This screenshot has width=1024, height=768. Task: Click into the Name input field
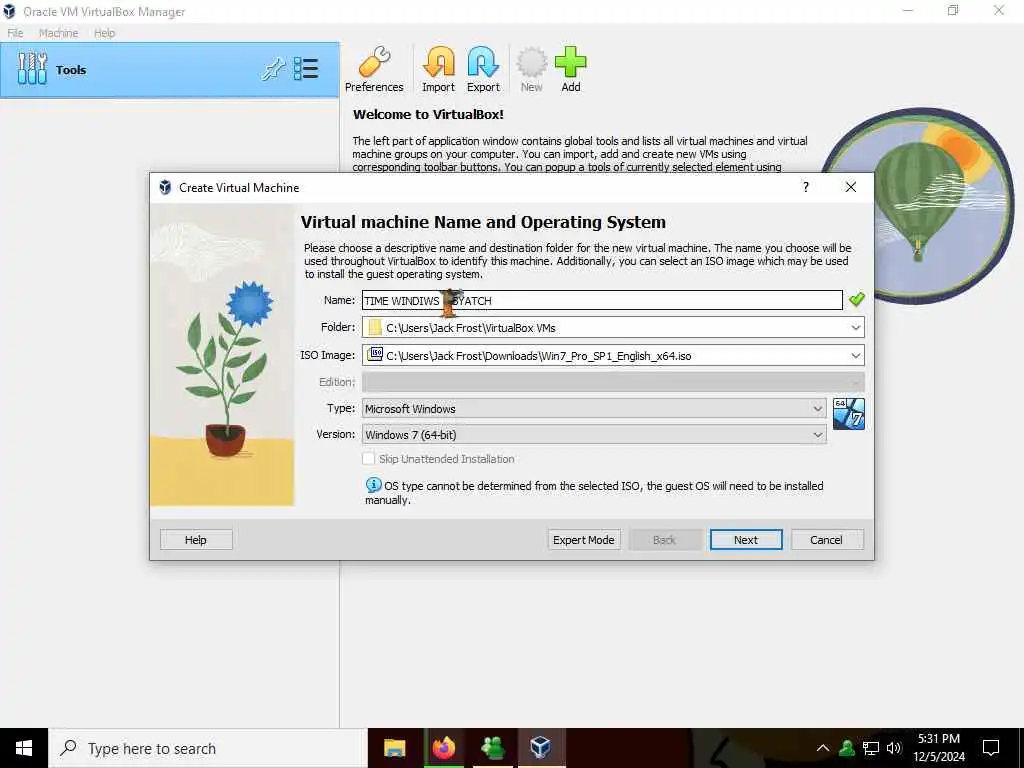tap(602, 300)
